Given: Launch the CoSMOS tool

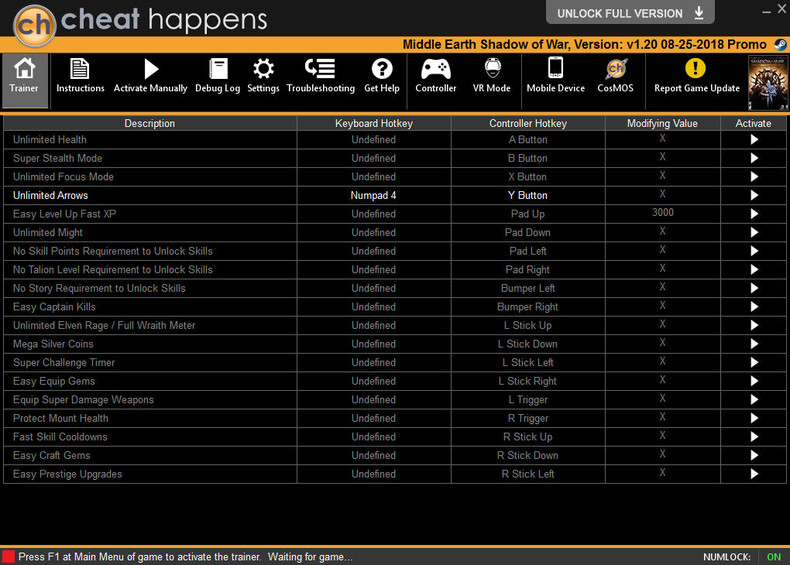Looking at the screenshot, I should [615, 77].
